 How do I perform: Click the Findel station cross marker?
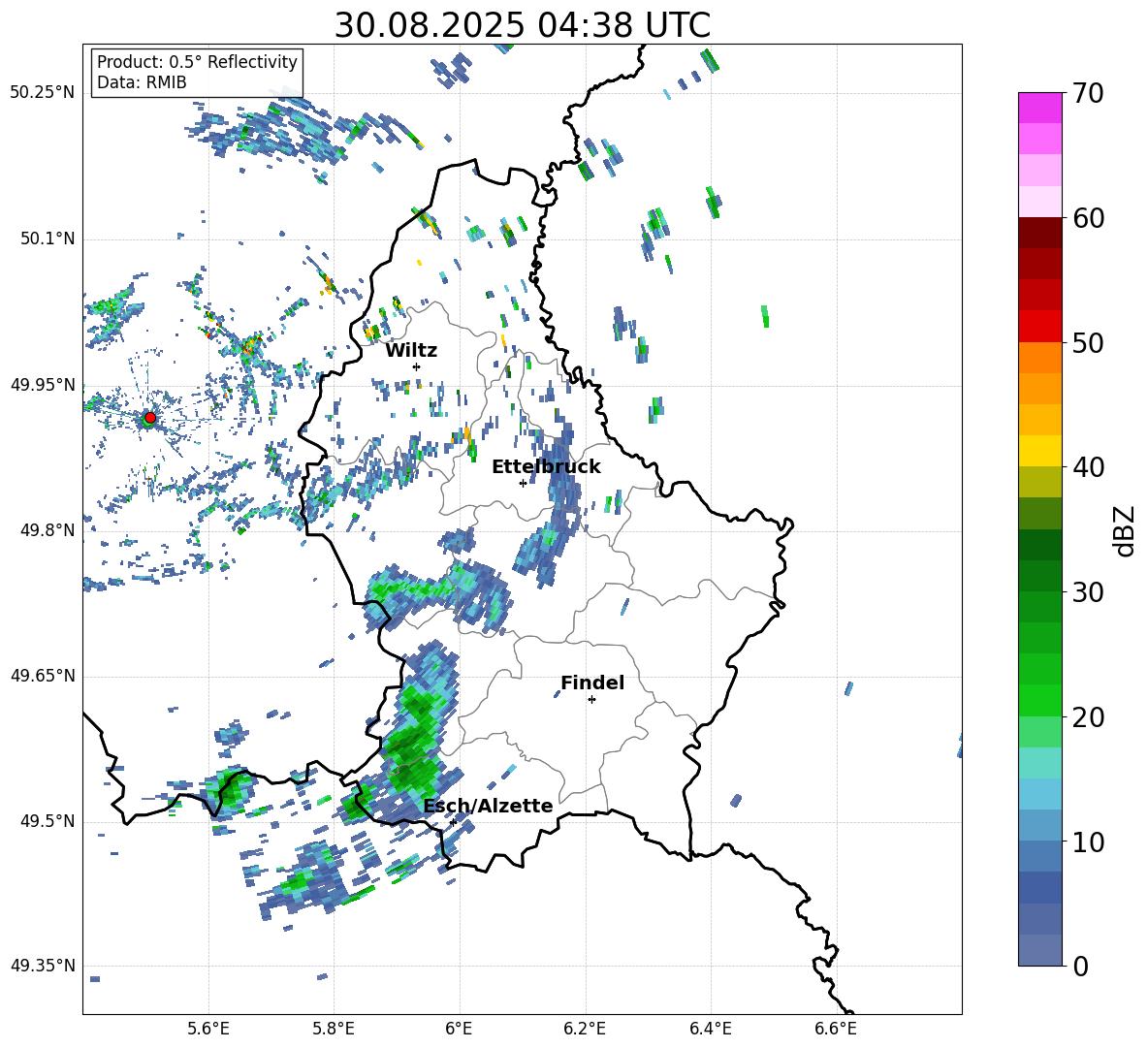point(591,700)
